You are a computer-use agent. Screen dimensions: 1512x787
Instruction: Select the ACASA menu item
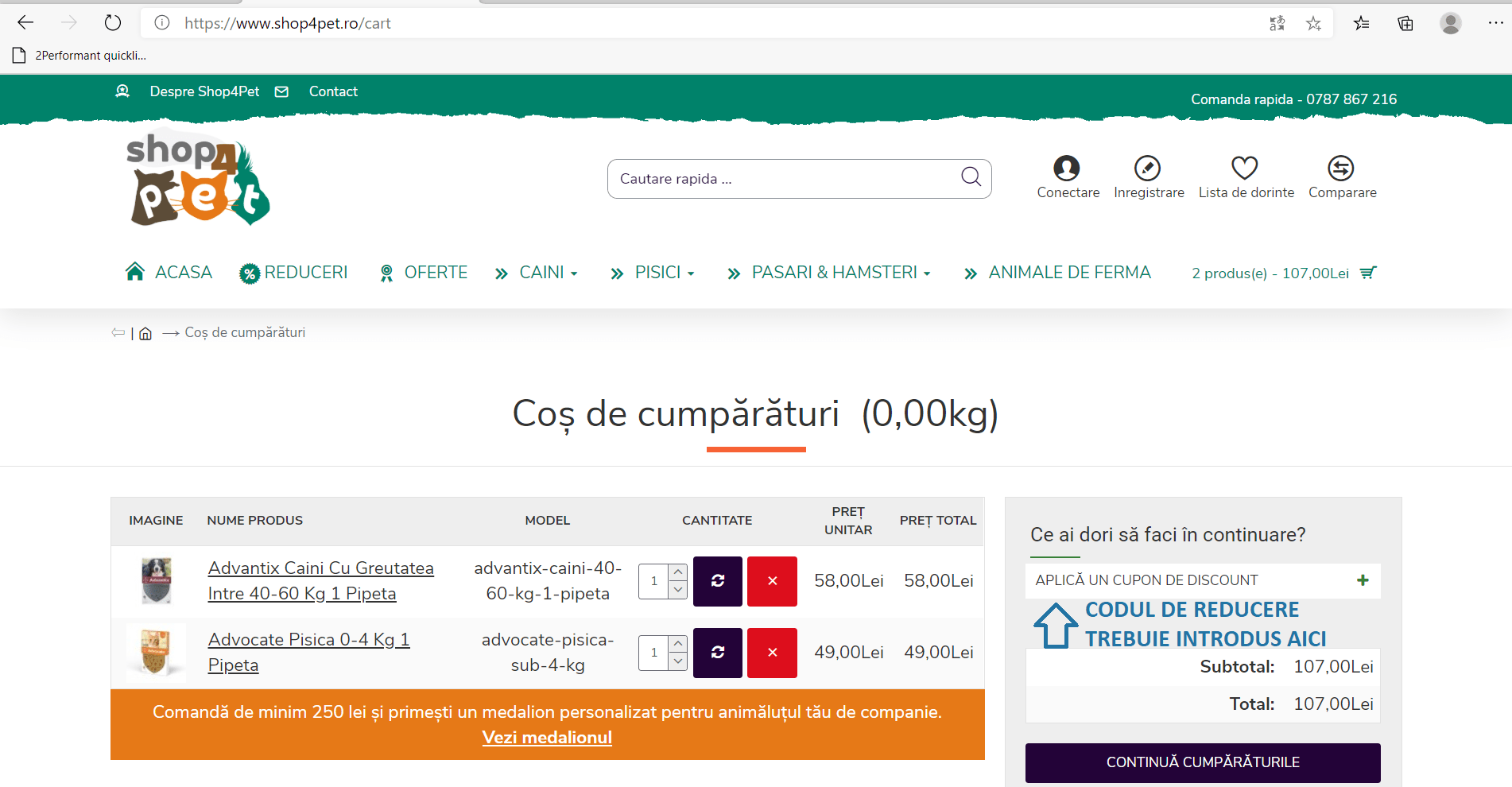click(183, 272)
